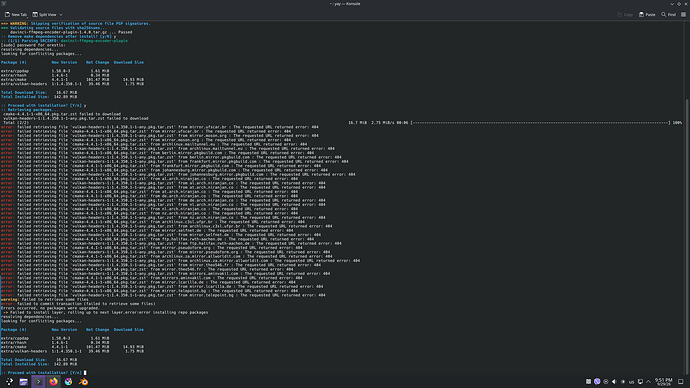Click the show desktop button
The height and width of the screenshot is (388, 690).
coord(681,382)
